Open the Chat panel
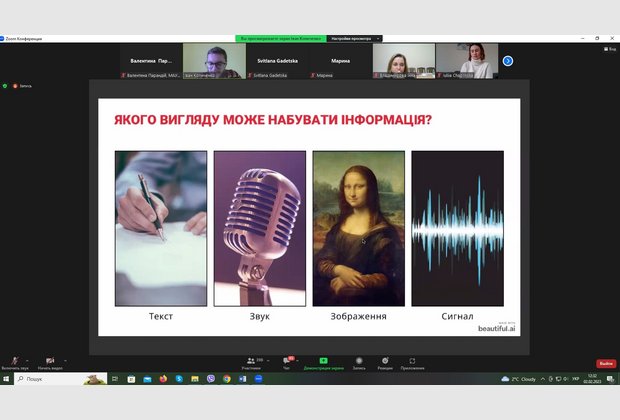 (286, 362)
